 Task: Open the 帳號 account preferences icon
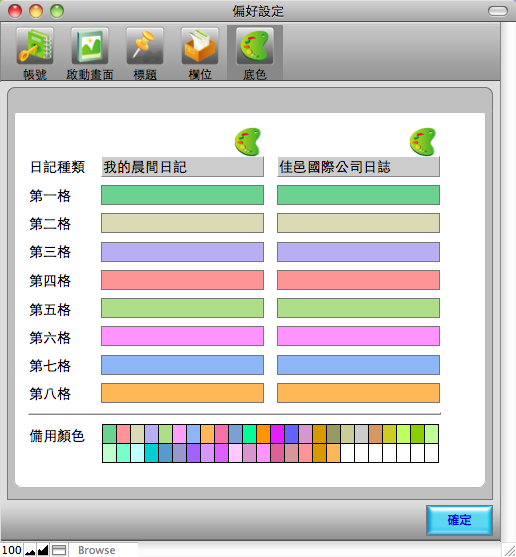point(35,46)
